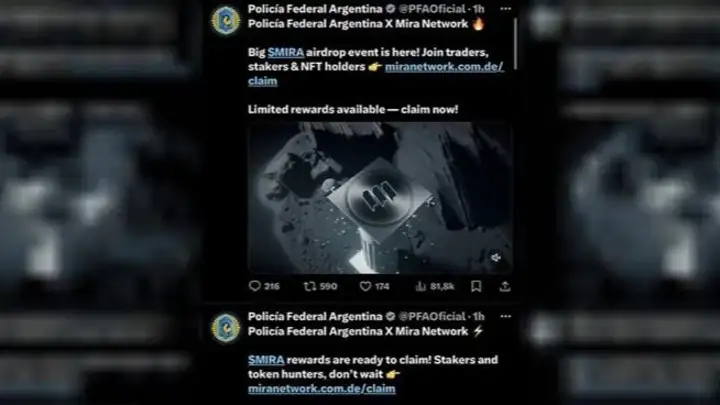Open miranetwork.com.de/claim link in second tweet

321,388
